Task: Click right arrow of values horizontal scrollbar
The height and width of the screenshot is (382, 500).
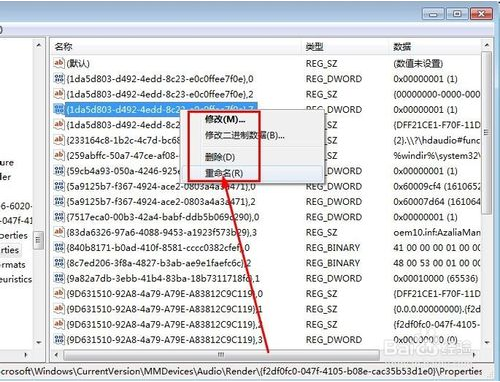Action: point(475,355)
